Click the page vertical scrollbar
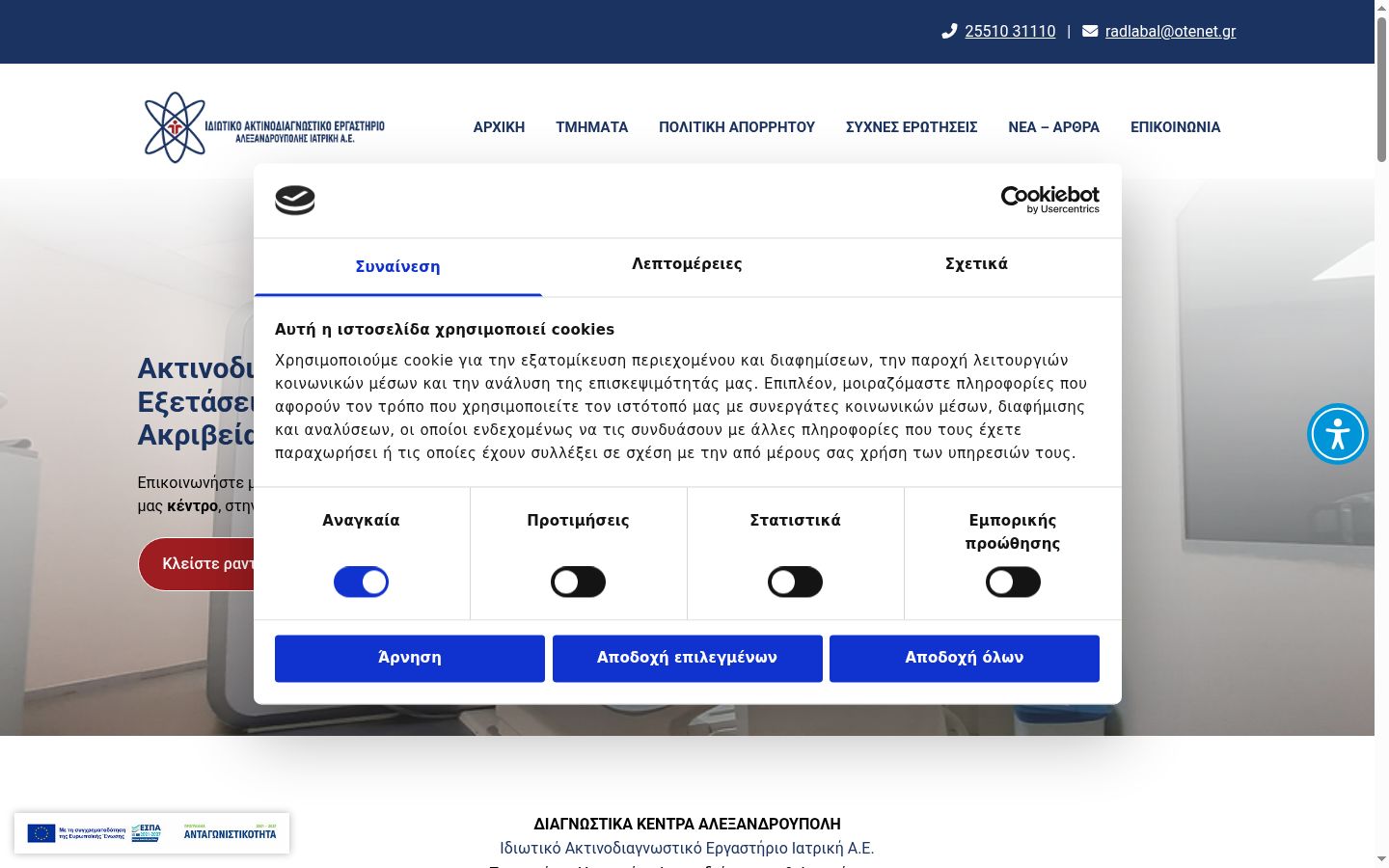This screenshot has height=868, width=1389. coord(1381,89)
